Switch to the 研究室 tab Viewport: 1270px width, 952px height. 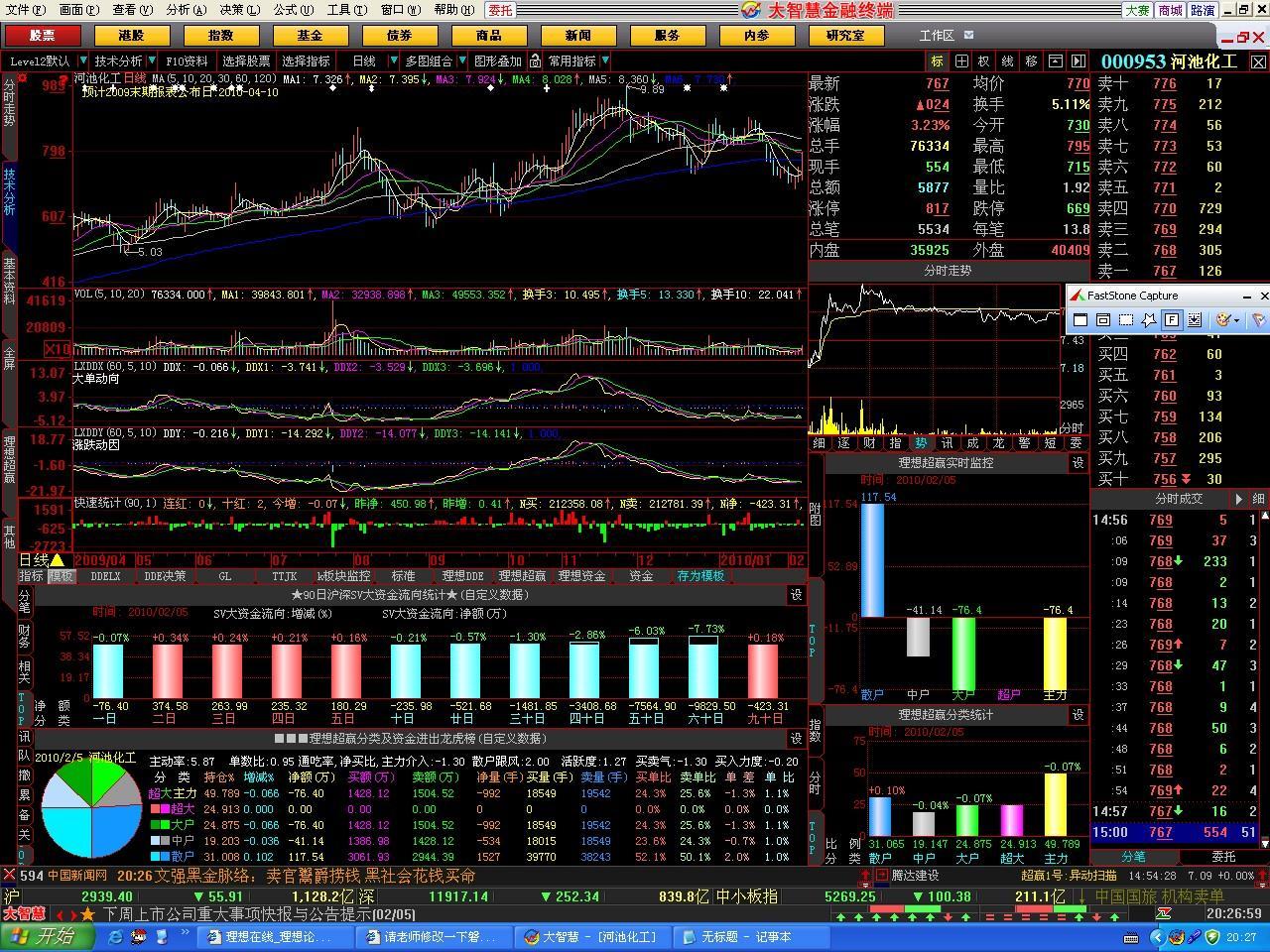coord(845,36)
